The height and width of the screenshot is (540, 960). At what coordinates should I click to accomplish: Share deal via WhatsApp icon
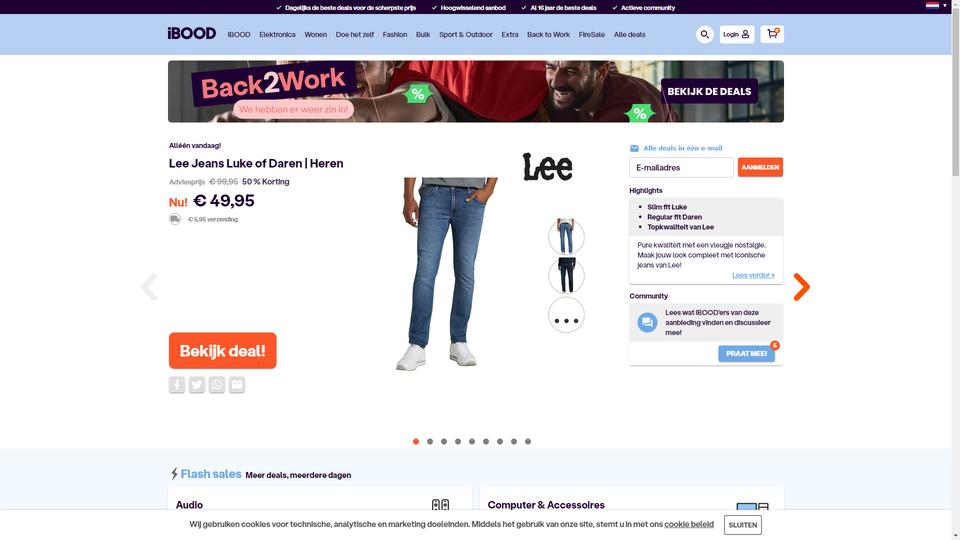click(217, 384)
